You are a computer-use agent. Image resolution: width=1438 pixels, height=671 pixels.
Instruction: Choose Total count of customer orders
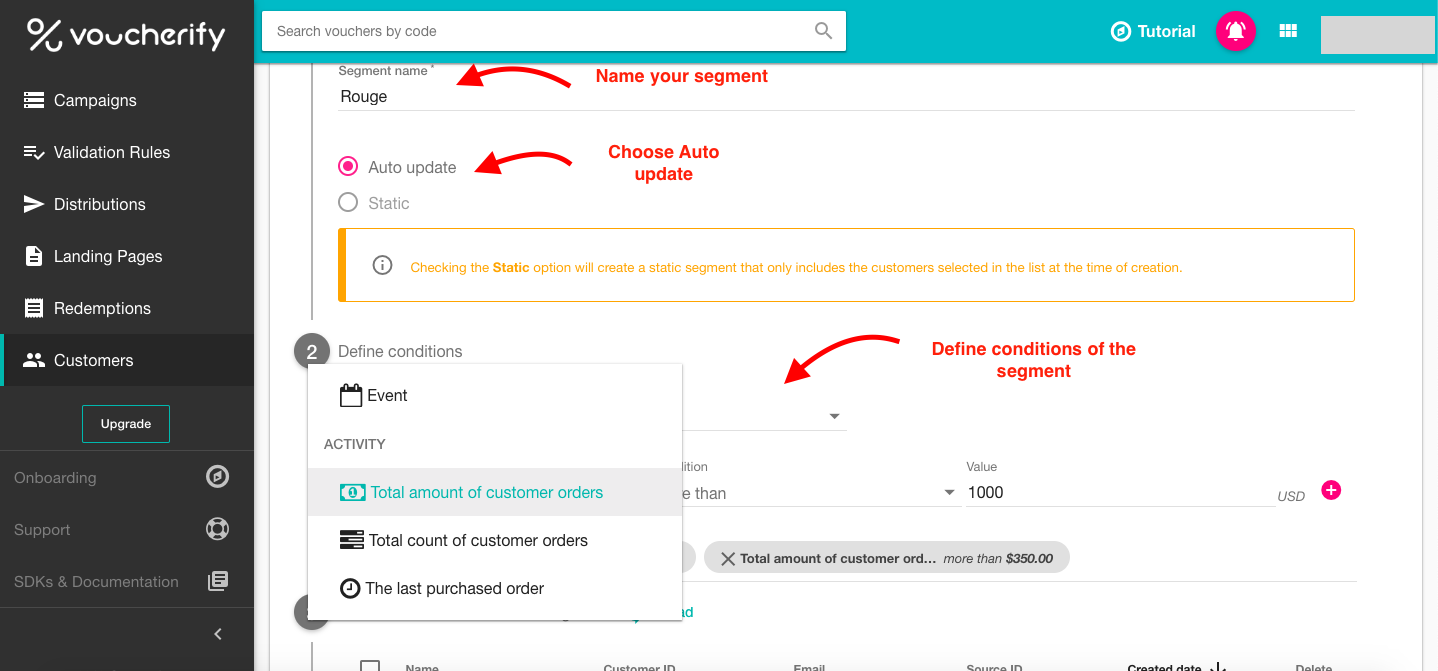click(477, 540)
